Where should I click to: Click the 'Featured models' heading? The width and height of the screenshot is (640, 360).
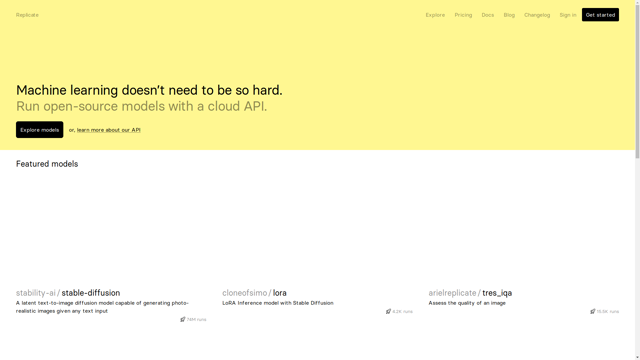click(x=47, y=164)
